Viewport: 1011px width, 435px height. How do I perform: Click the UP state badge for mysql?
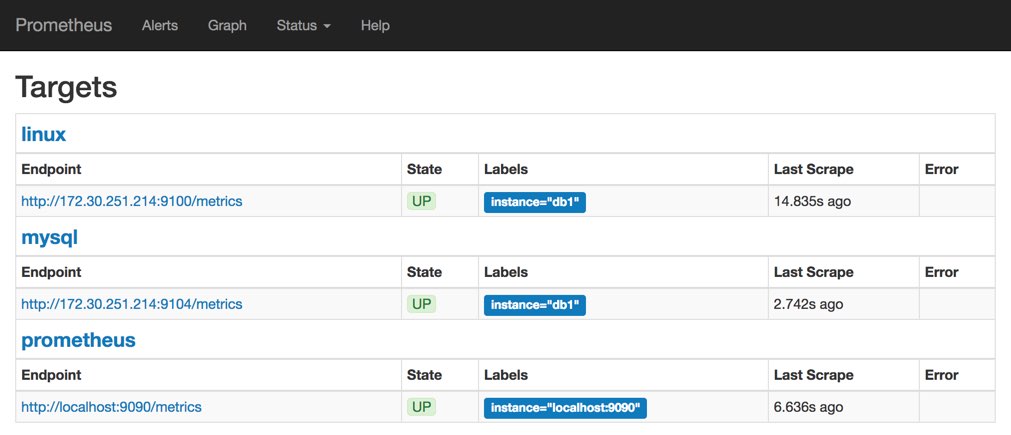tap(422, 304)
